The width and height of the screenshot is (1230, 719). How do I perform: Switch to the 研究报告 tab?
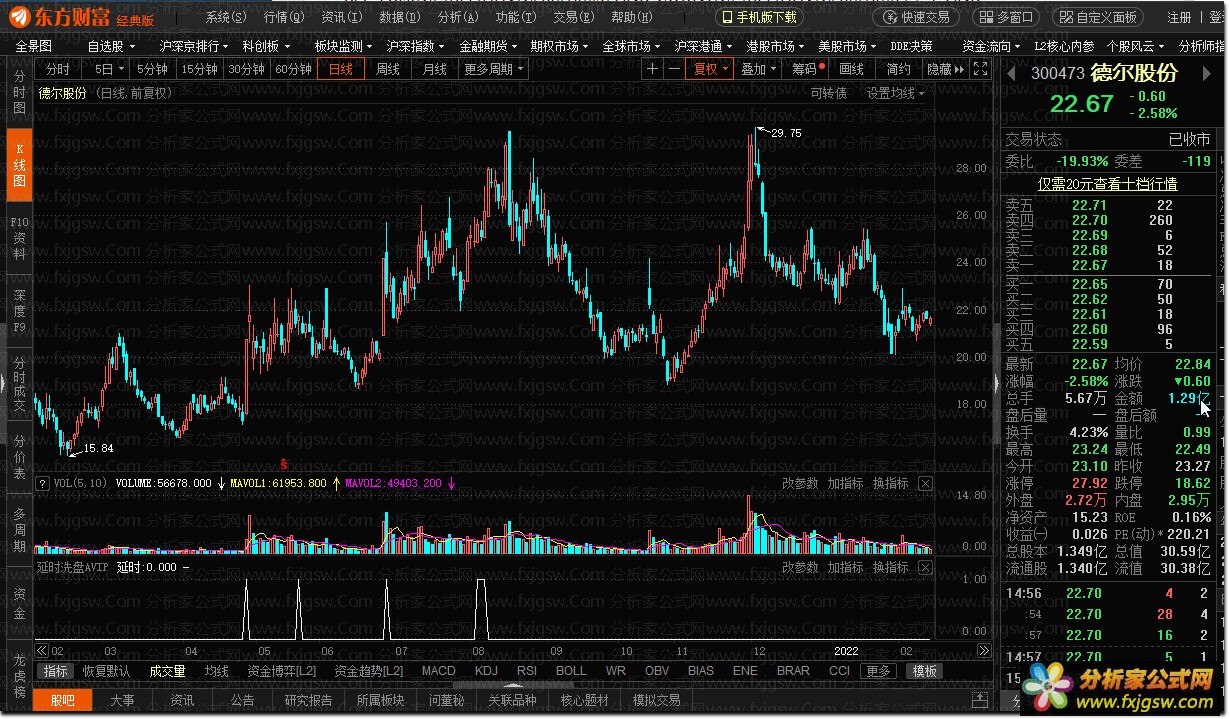[308, 700]
